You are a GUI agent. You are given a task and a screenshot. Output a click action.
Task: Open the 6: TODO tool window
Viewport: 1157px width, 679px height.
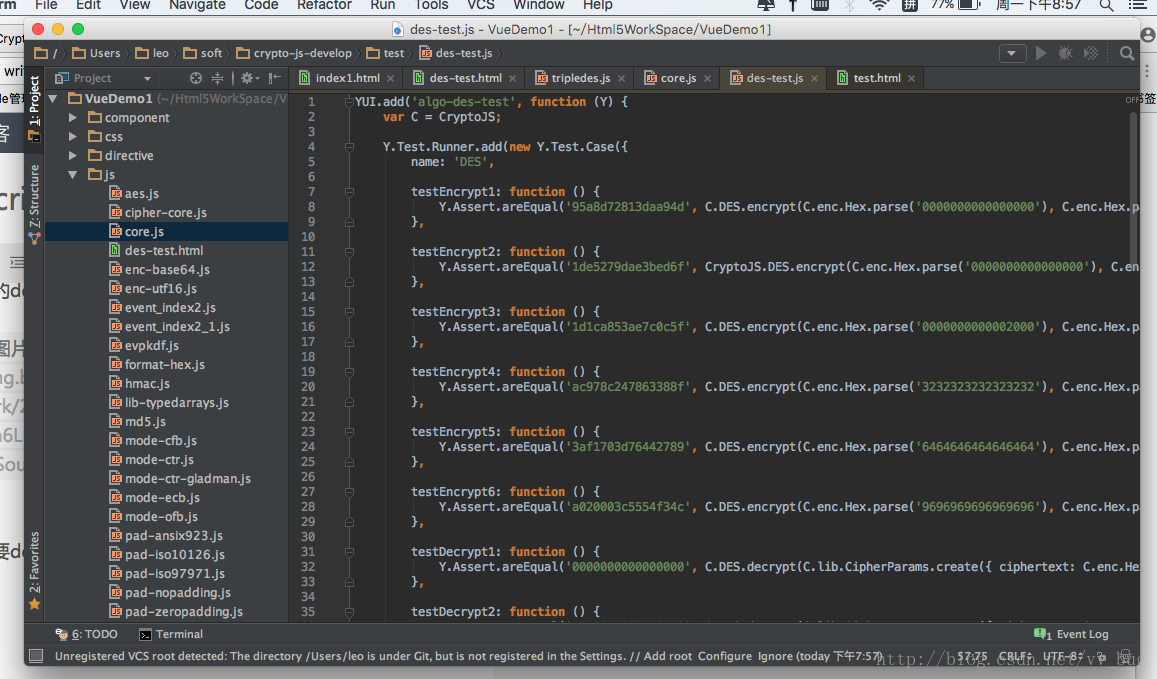[x=86, y=634]
